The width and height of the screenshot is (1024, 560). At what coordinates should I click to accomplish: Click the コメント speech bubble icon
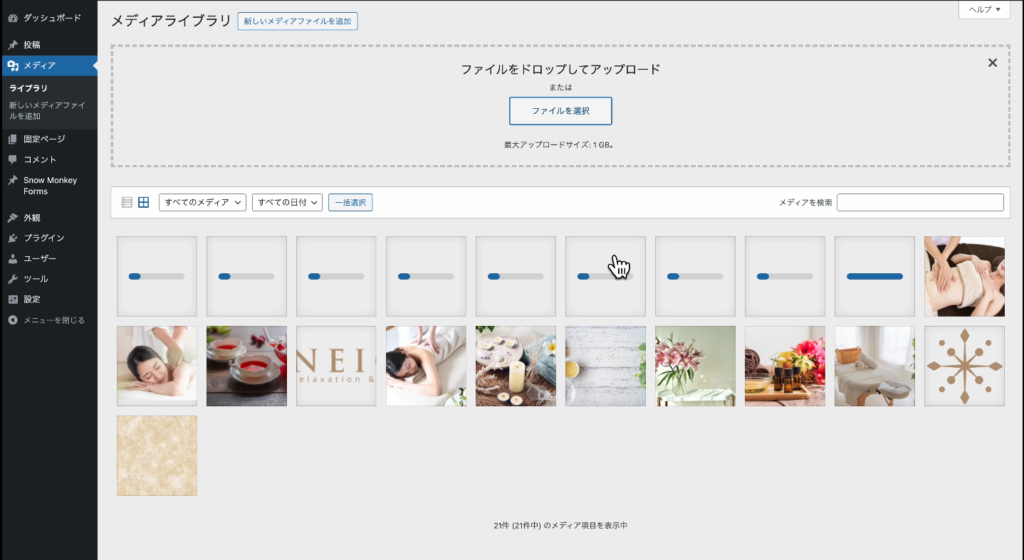click(x=12, y=159)
